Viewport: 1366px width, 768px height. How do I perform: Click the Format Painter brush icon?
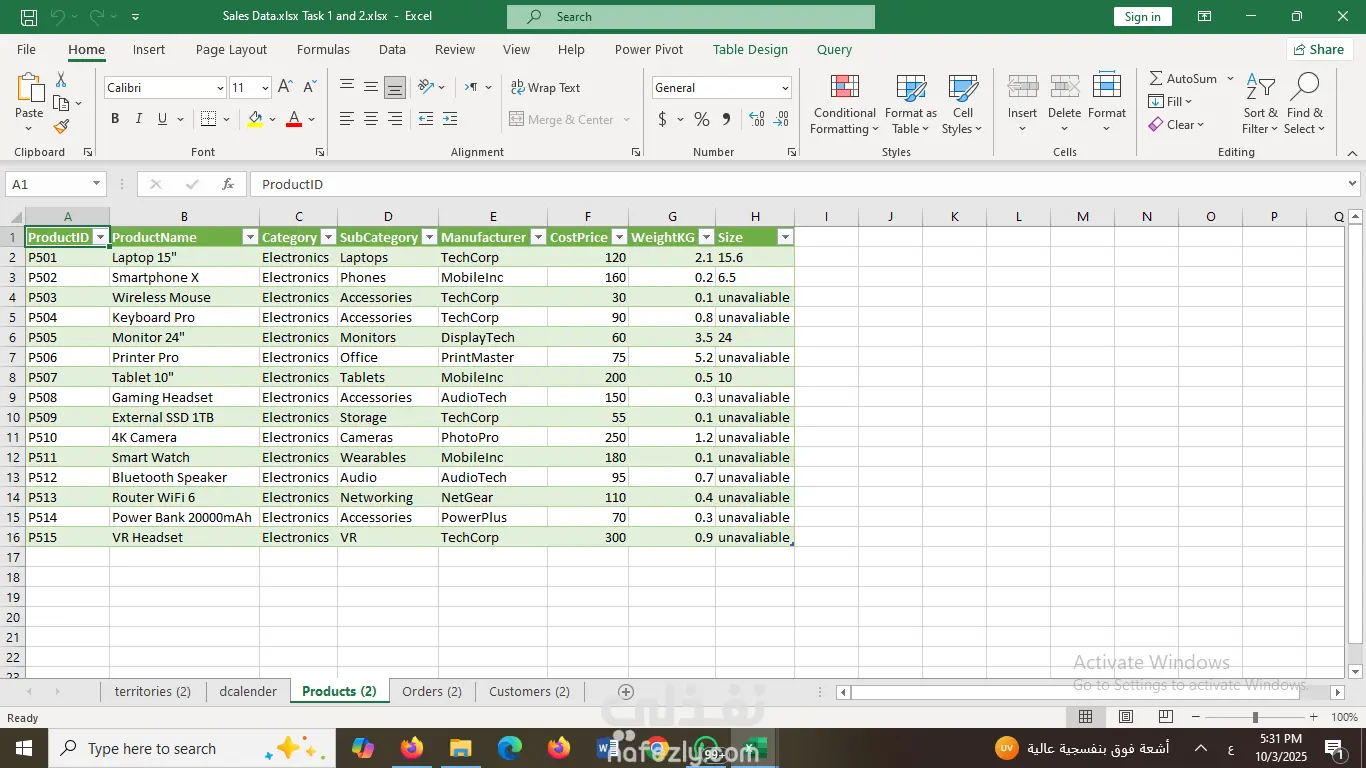coord(61,127)
